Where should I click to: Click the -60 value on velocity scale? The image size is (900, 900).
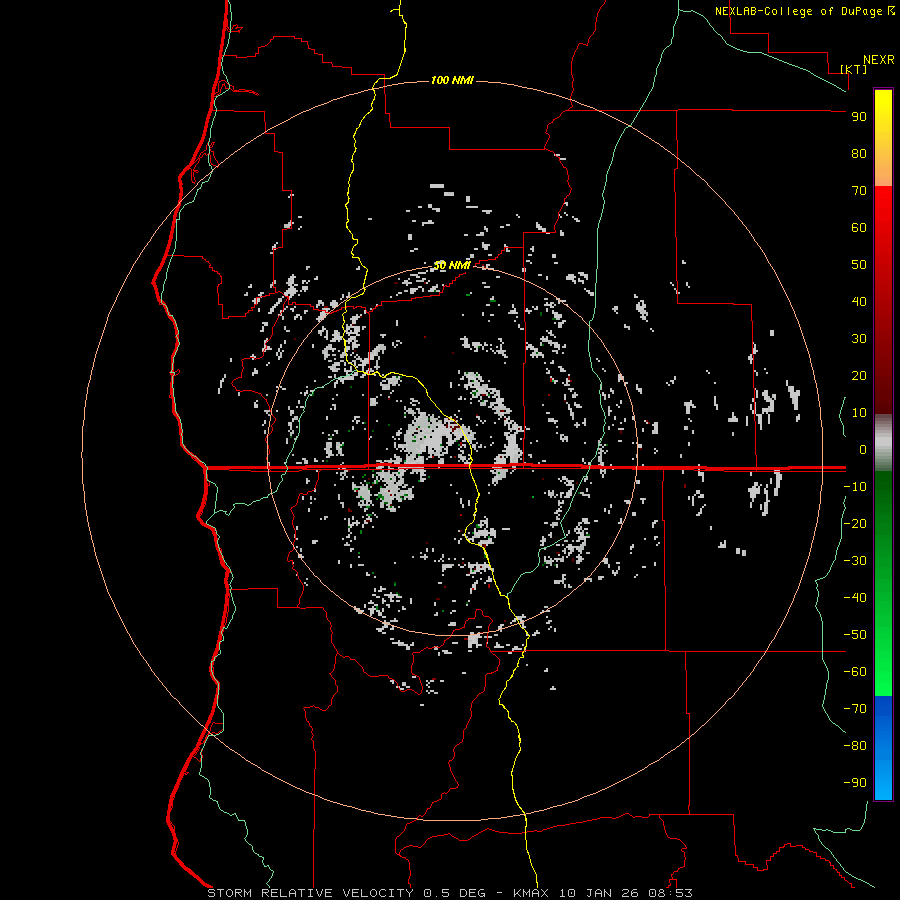[855, 672]
